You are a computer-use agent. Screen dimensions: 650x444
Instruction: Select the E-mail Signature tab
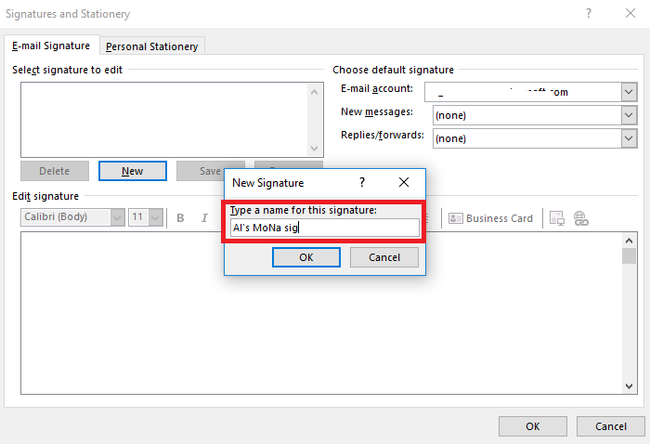click(x=50, y=46)
